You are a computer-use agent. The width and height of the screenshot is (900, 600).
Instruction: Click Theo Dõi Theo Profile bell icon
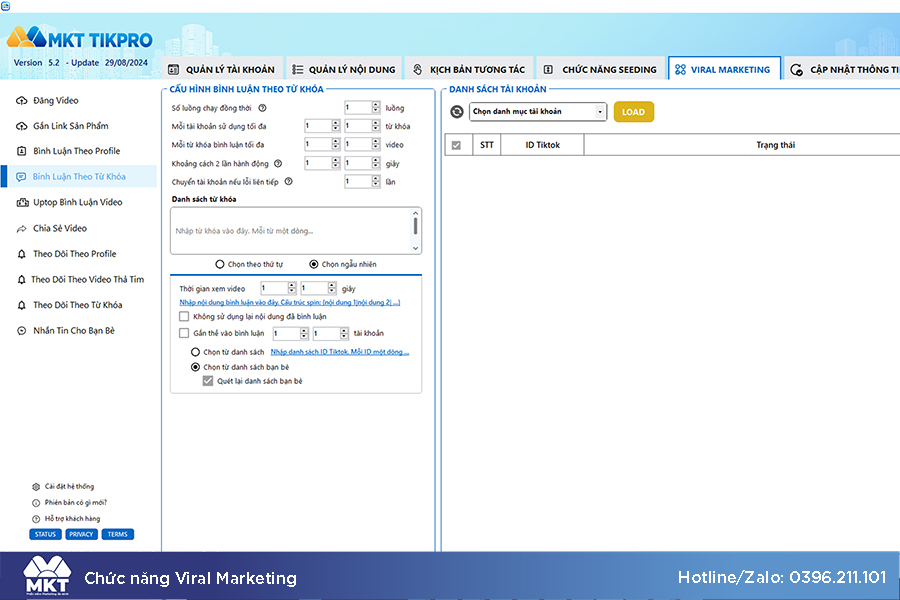click(x=21, y=254)
